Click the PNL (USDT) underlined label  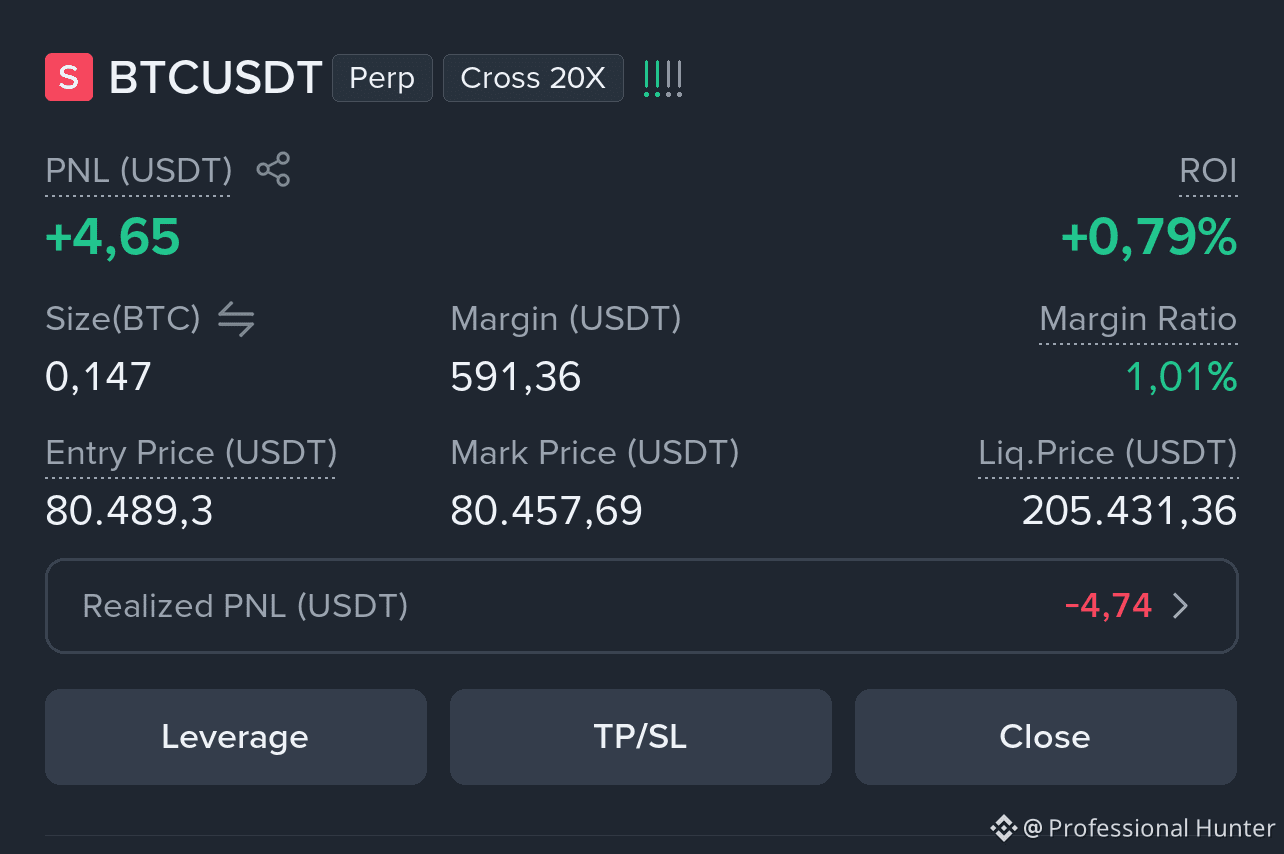pos(139,171)
